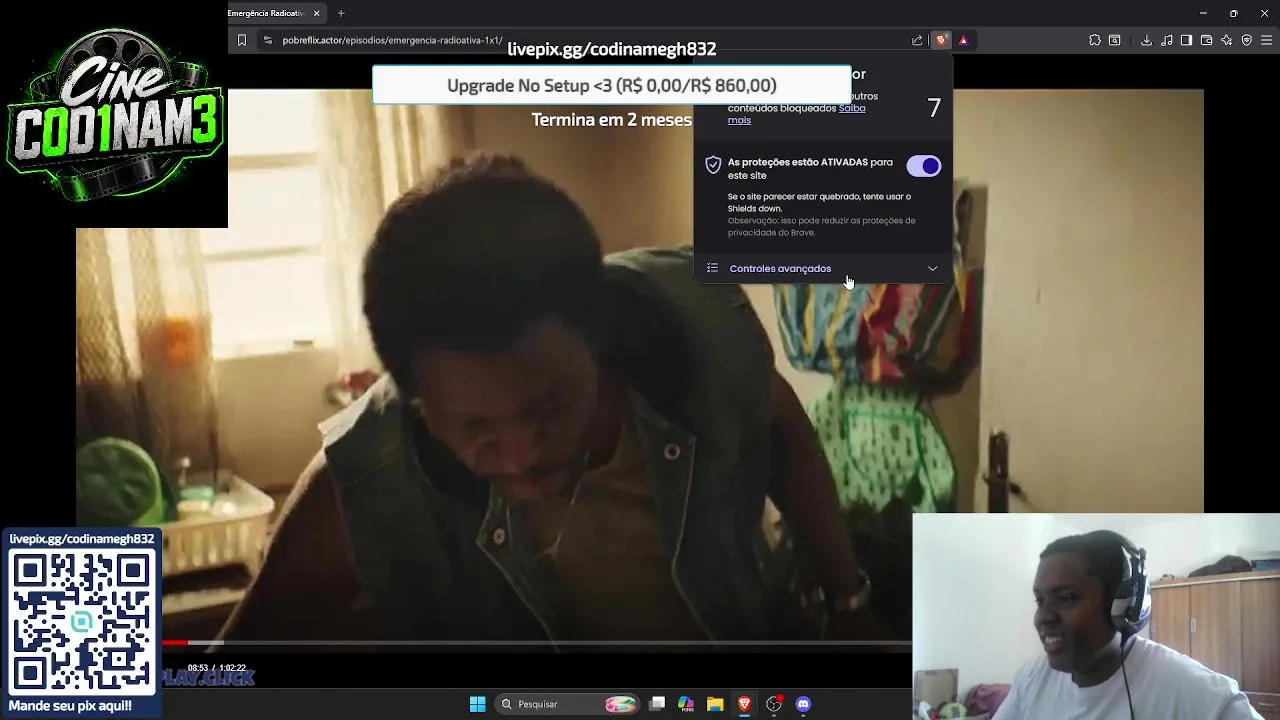
Task: Open the browser hamburger menu
Action: tap(1267, 40)
